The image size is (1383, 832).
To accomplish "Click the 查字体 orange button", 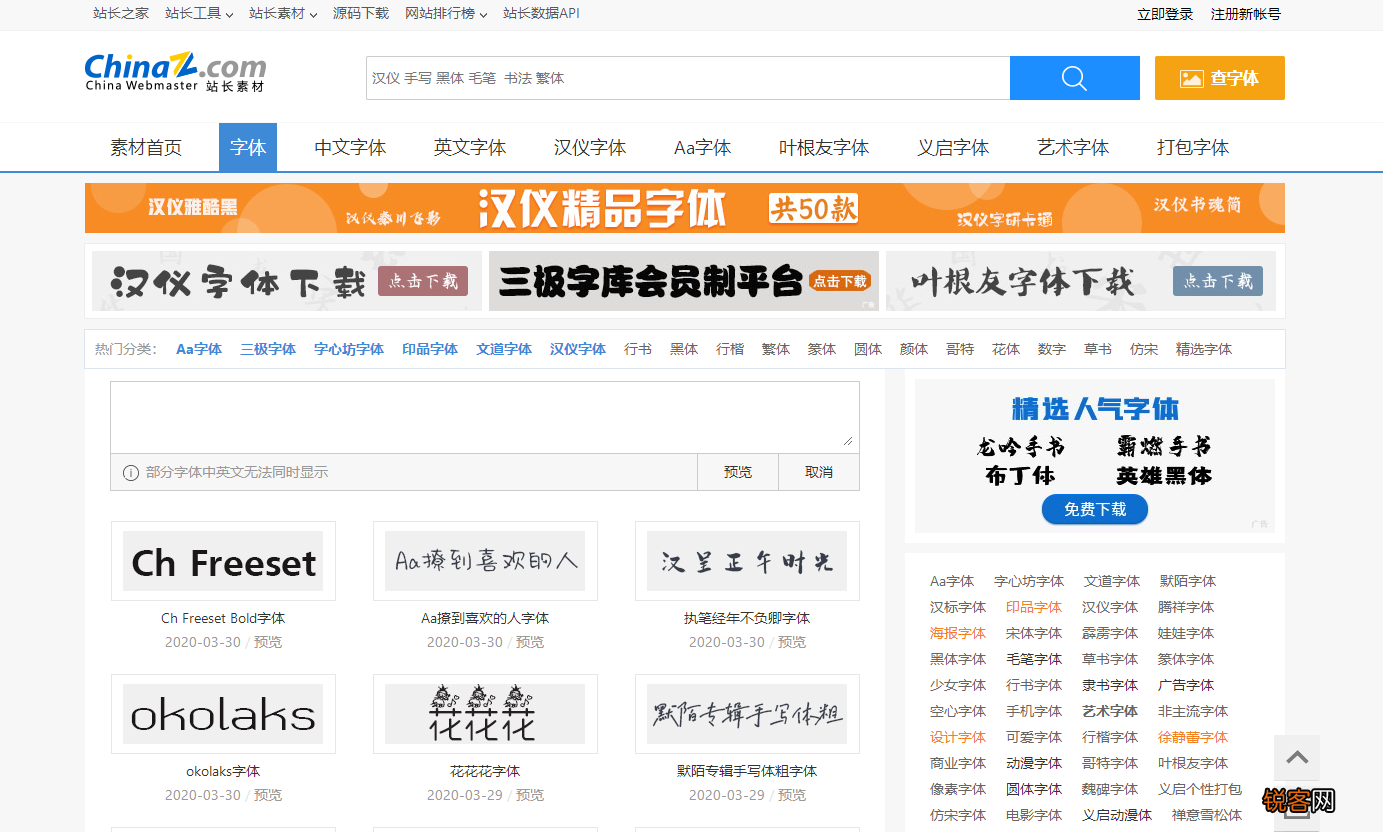I will (1219, 78).
